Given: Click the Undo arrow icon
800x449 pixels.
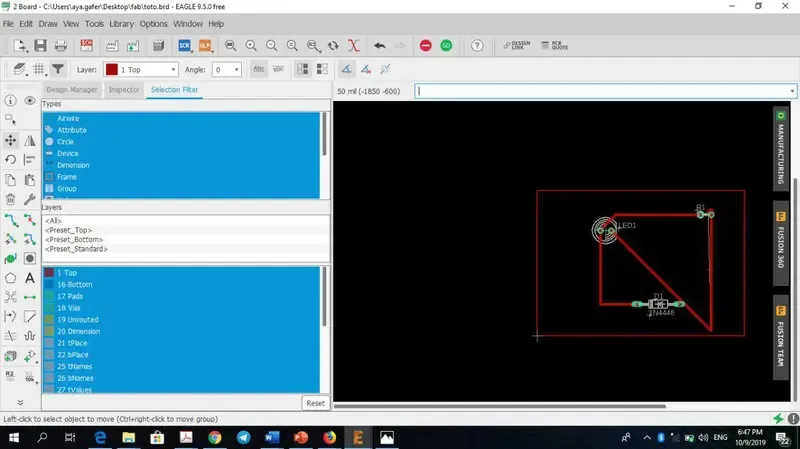Looking at the screenshot, I should [x=380, y=46].
